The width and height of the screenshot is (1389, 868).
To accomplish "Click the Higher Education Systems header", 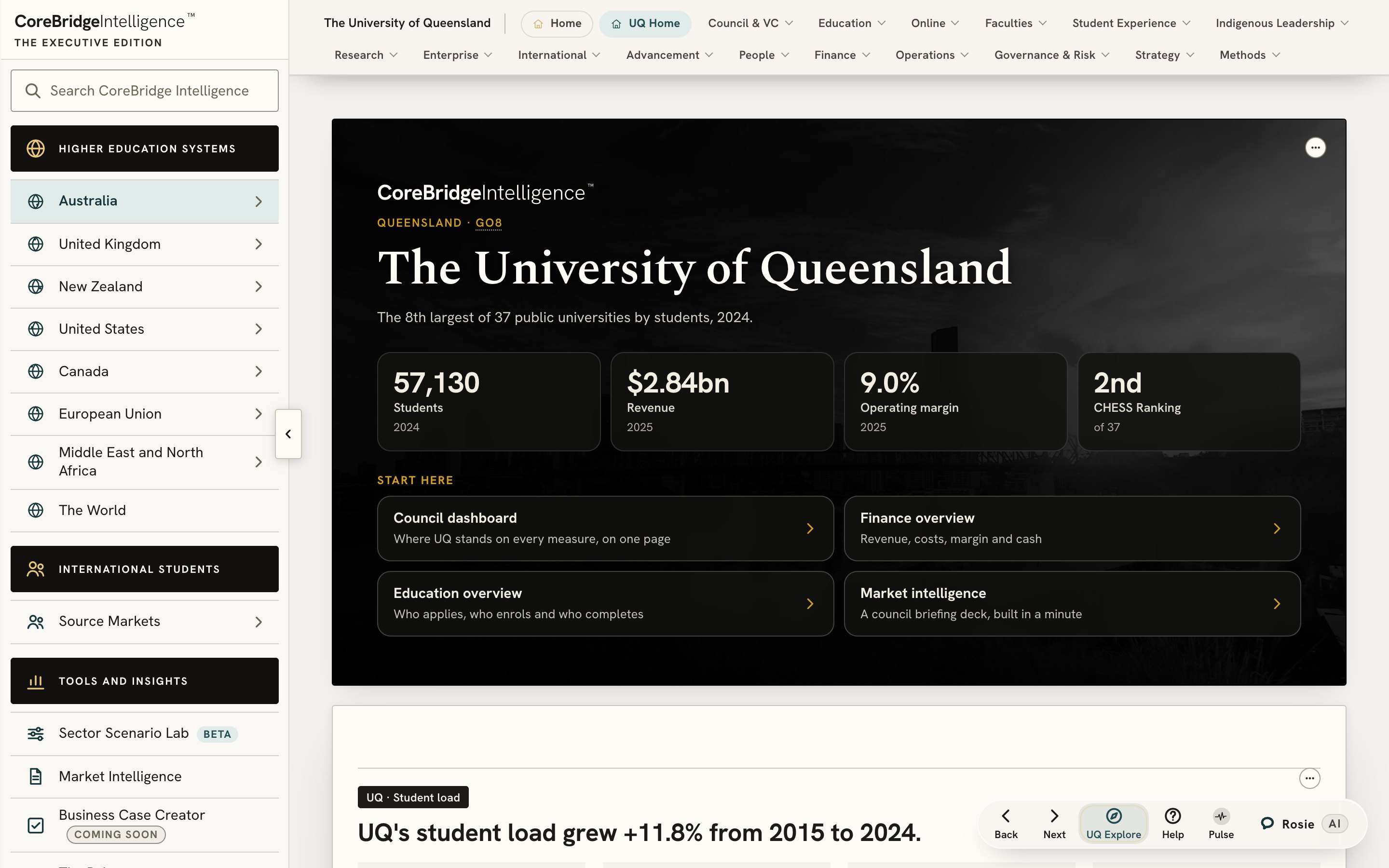I will click(x=145, y=149).
